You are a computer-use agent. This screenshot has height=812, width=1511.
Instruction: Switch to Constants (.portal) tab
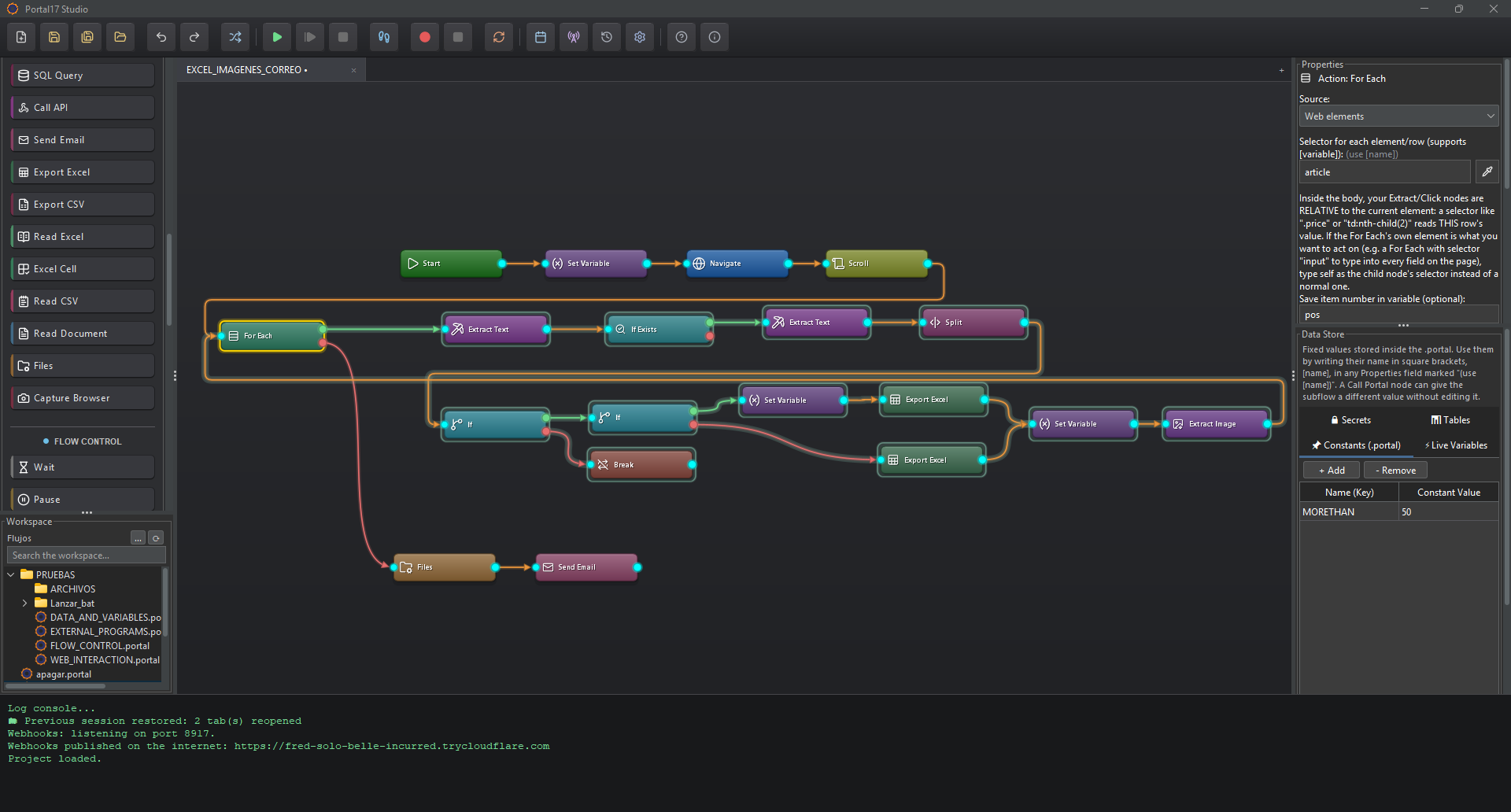[x=1356, y=445]
